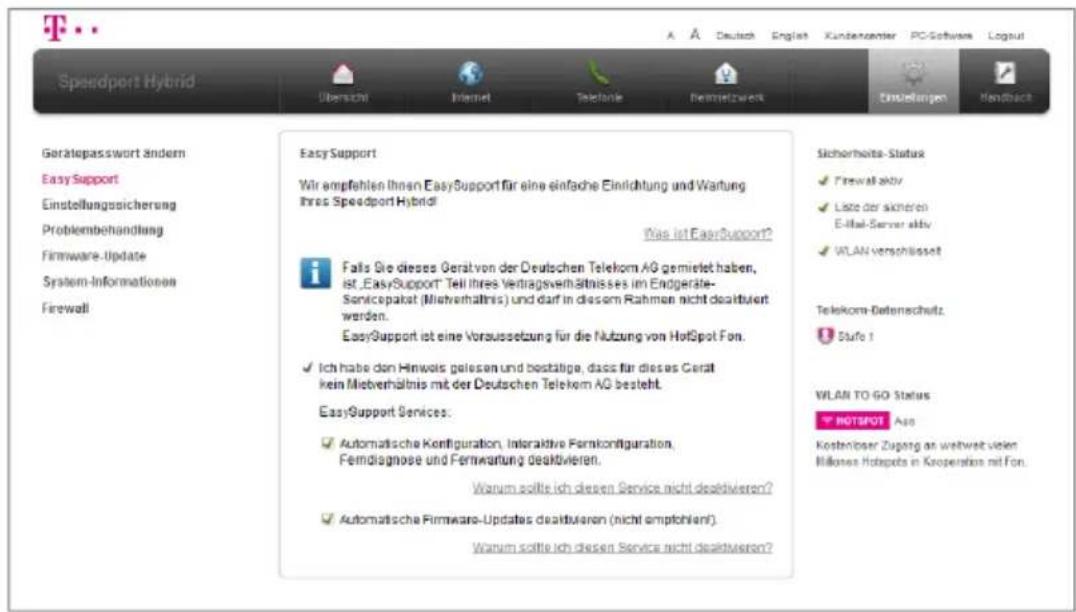Open the Handbuch icon

[1005, 73]
